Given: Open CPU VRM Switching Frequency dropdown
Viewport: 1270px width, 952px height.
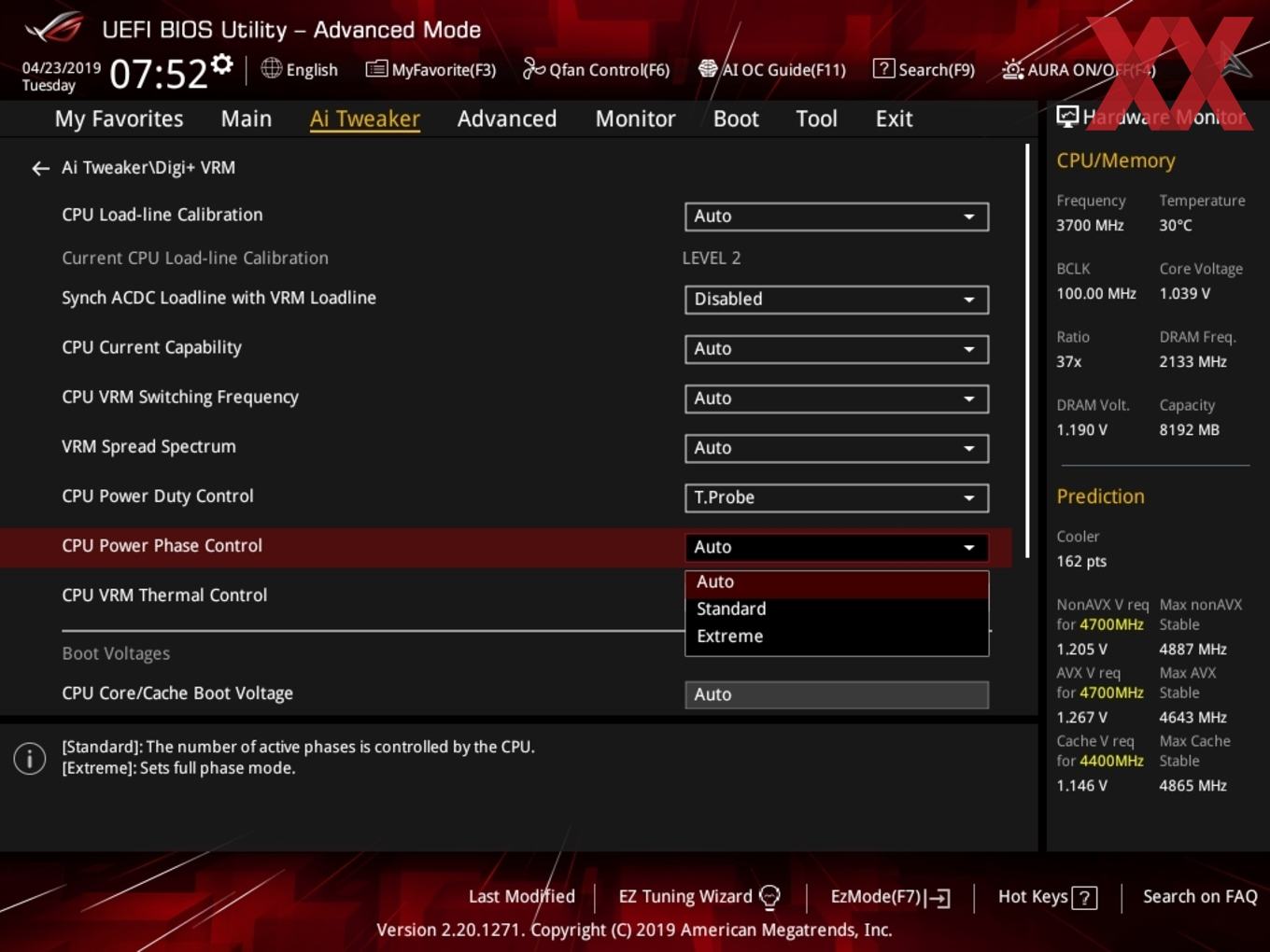Looking at the screenshot, I should click(837, 399).
